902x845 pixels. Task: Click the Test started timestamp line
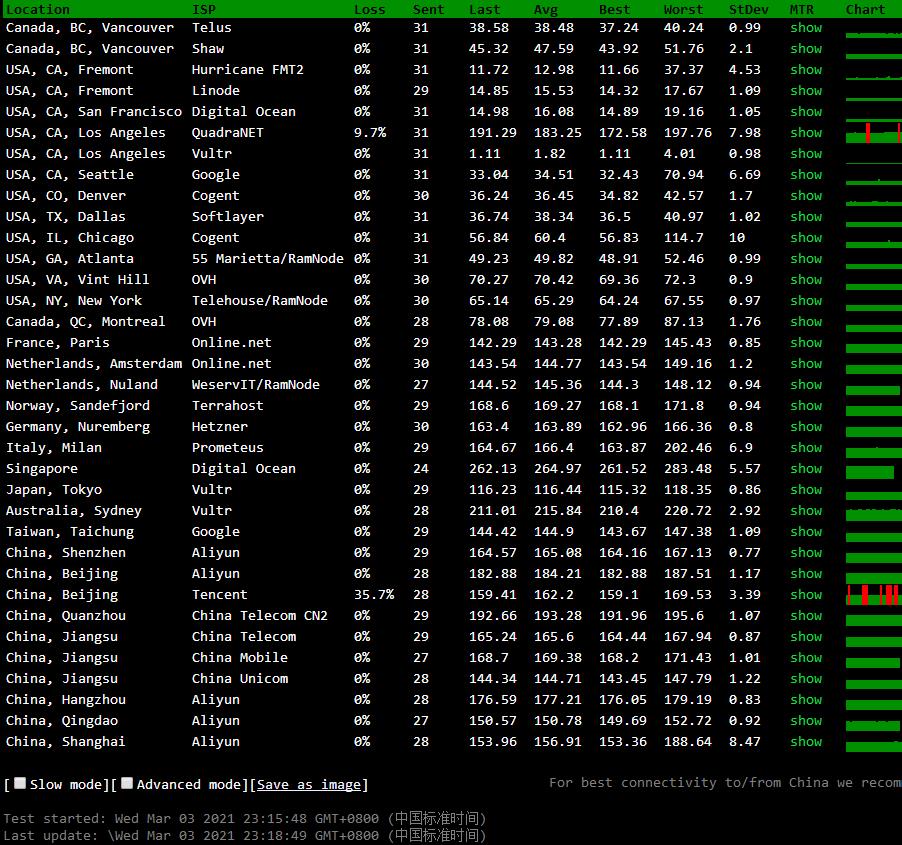coord(244,818)
